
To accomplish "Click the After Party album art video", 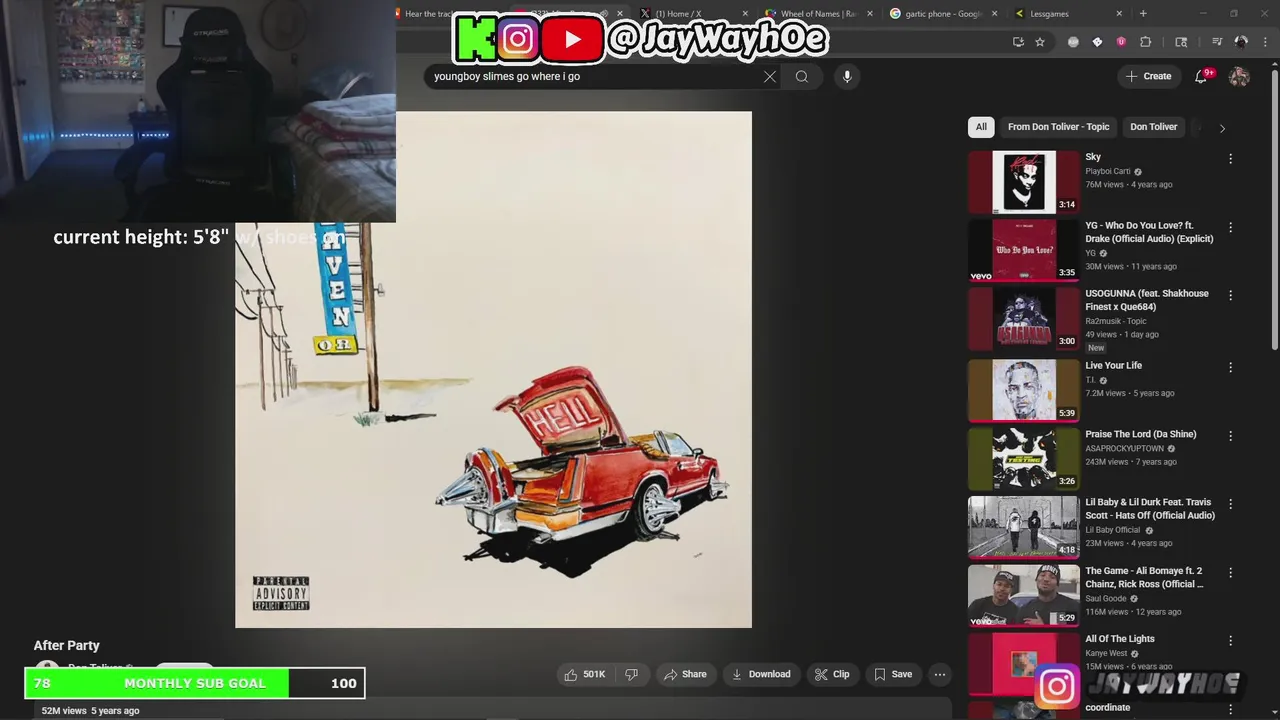I will pyautogui.click(x=493, y=370).
